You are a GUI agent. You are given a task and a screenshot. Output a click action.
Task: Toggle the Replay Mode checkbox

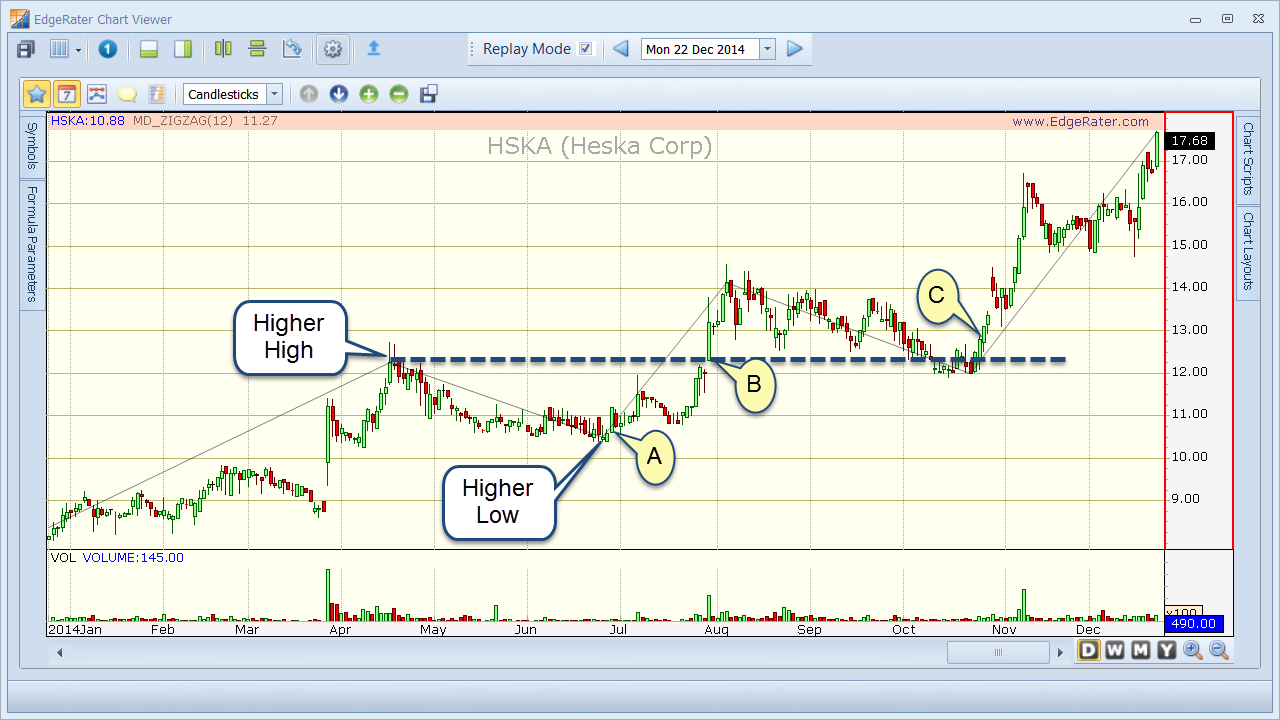[586, 49]
